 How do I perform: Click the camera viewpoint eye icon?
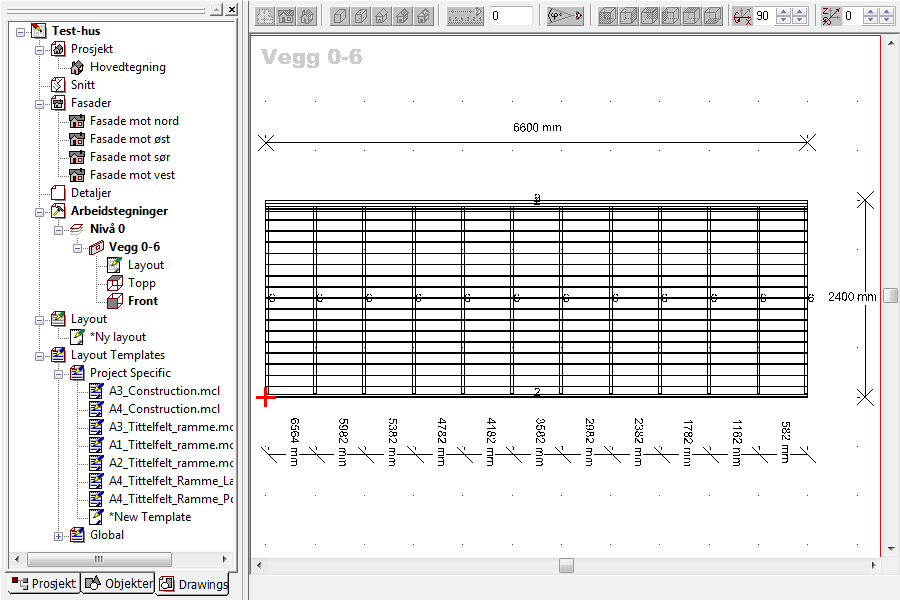coord(565,16)
